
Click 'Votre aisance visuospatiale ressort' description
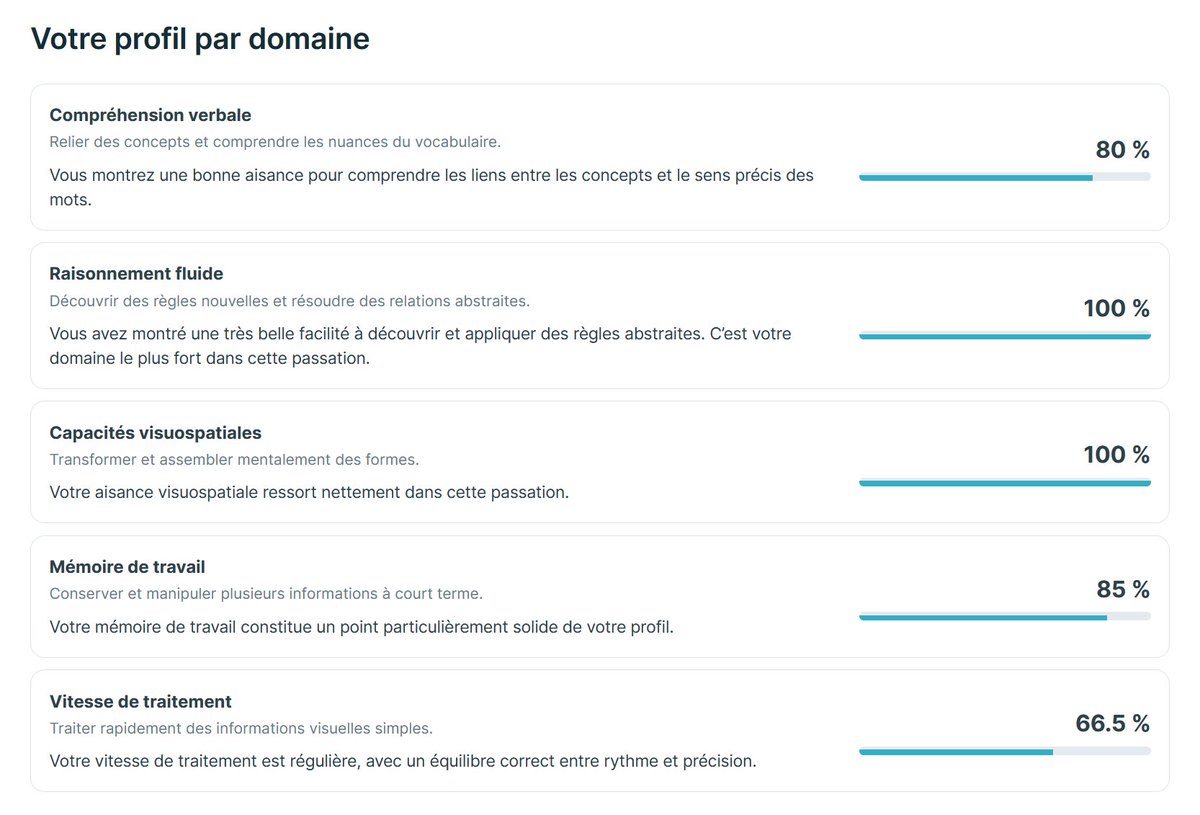[309, 492]
